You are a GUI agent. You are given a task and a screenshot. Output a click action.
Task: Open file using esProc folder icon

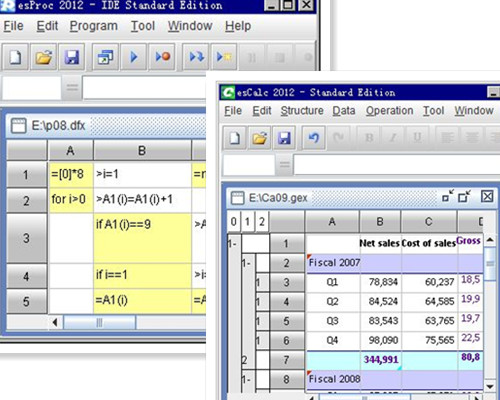[x=44, y=57]
